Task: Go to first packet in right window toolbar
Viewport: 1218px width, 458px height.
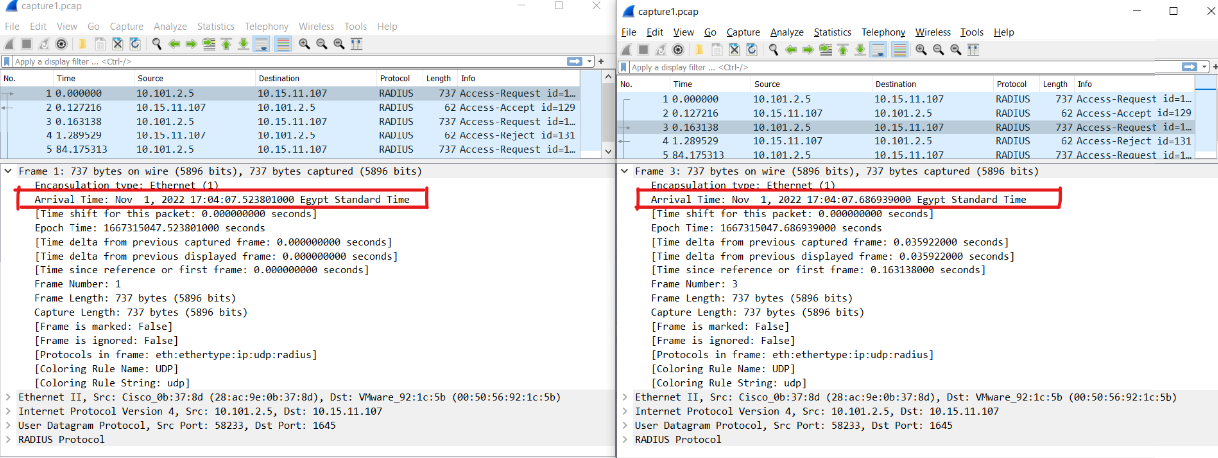Action: (x=842, y=50)
